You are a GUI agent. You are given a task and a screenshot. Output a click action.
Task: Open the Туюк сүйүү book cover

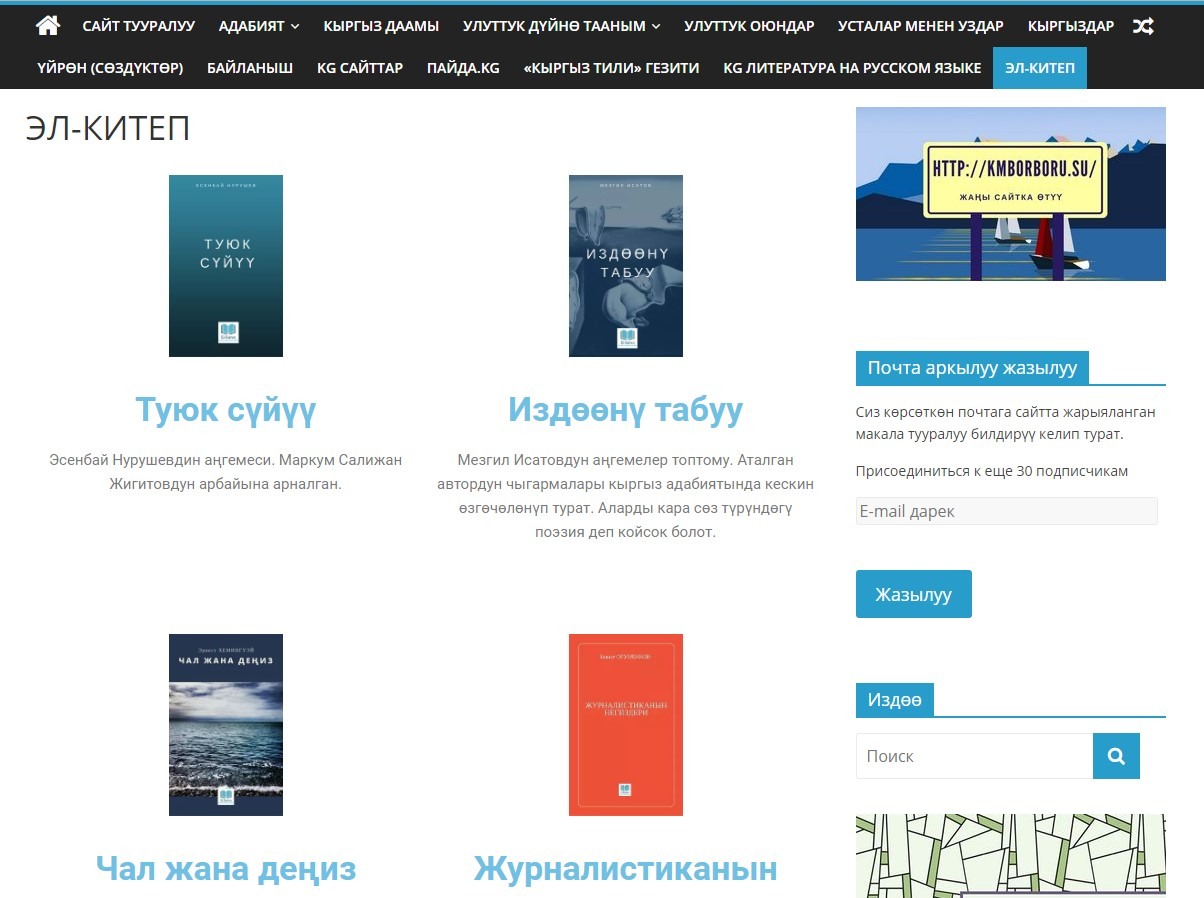(x=226, y=266)
